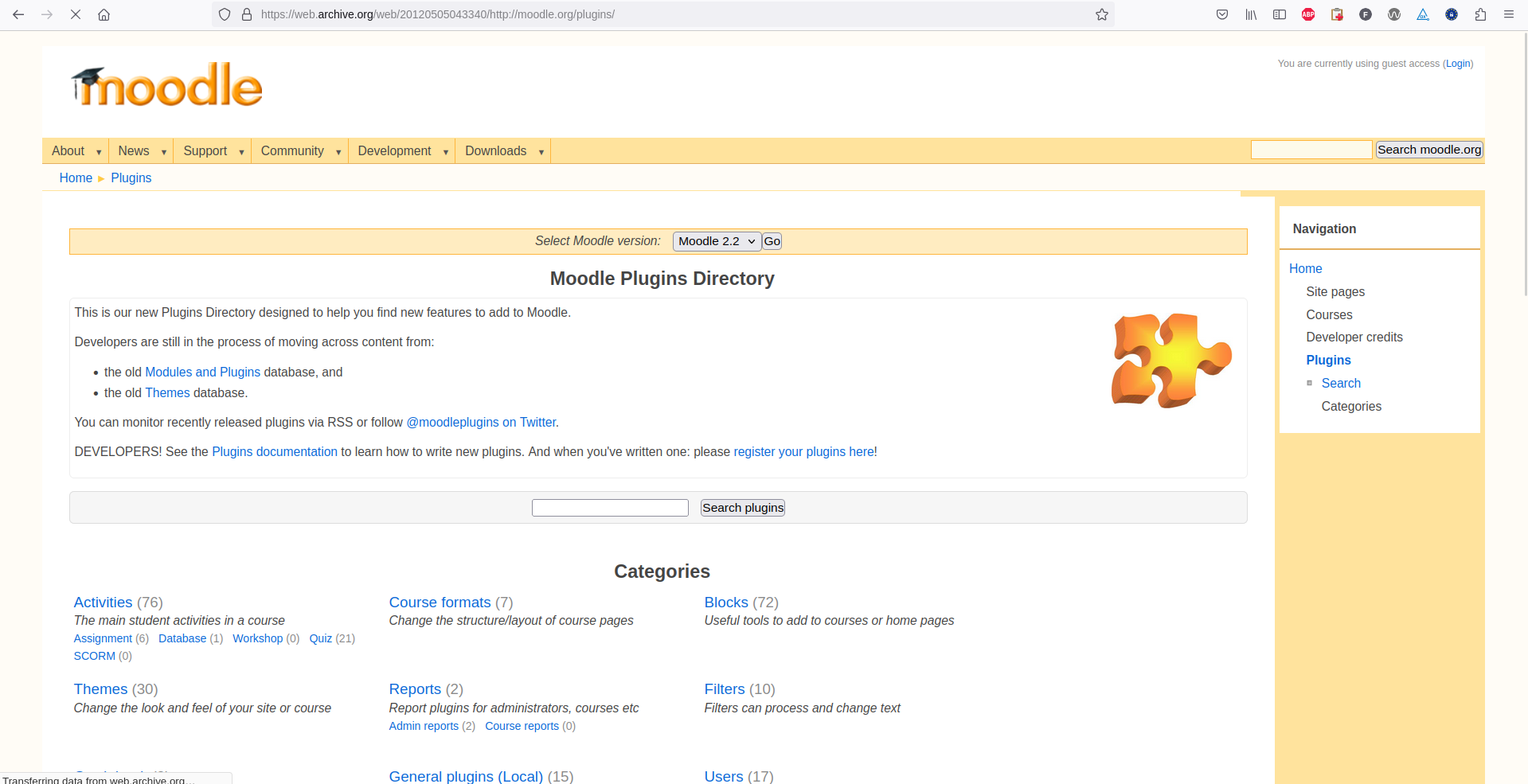Click the Search plugins button
Image resolution: width=1528 pixels, height=784 pixels.
743,508
